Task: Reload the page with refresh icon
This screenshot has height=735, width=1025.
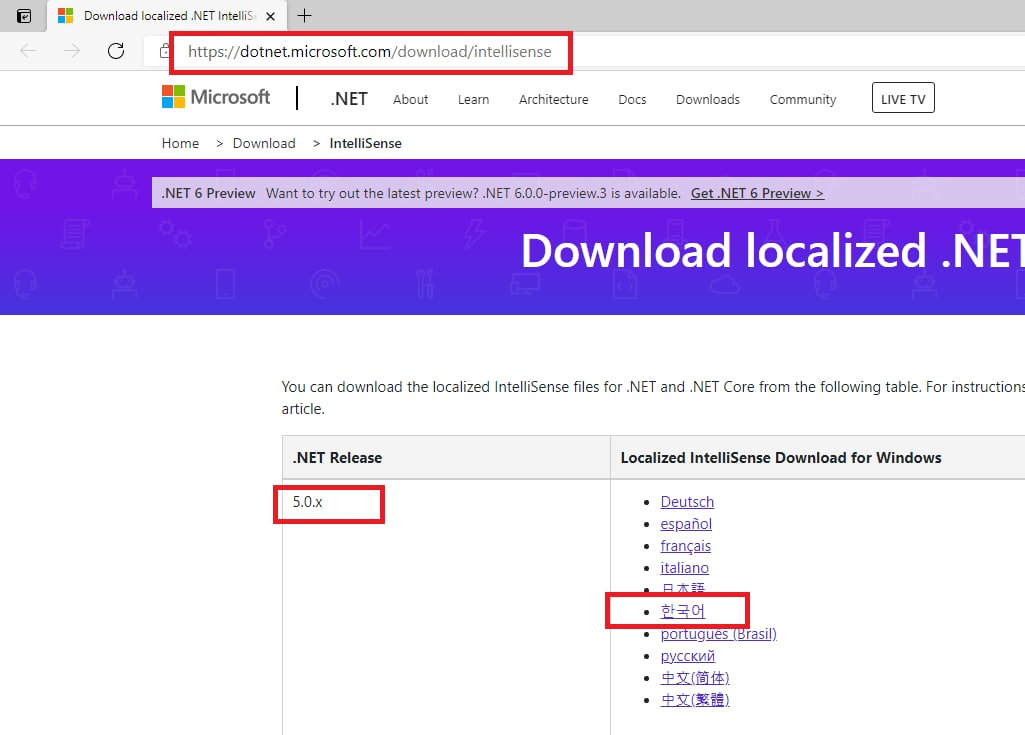Action: 116,51
